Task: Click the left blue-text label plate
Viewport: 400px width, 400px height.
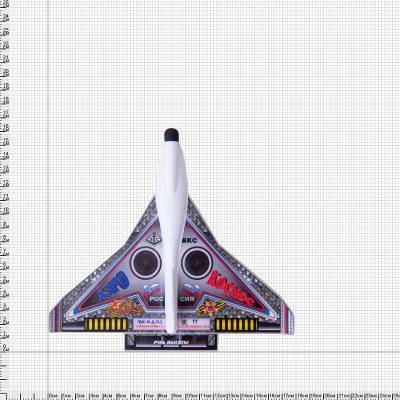Action: [149, 324]
